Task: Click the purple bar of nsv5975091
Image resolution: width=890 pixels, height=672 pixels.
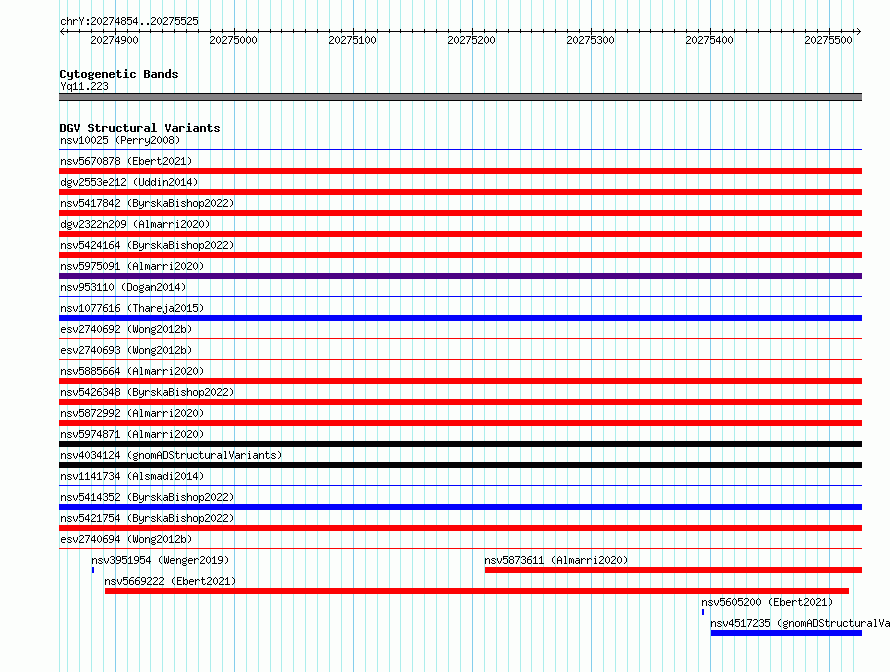Action: 460,276
